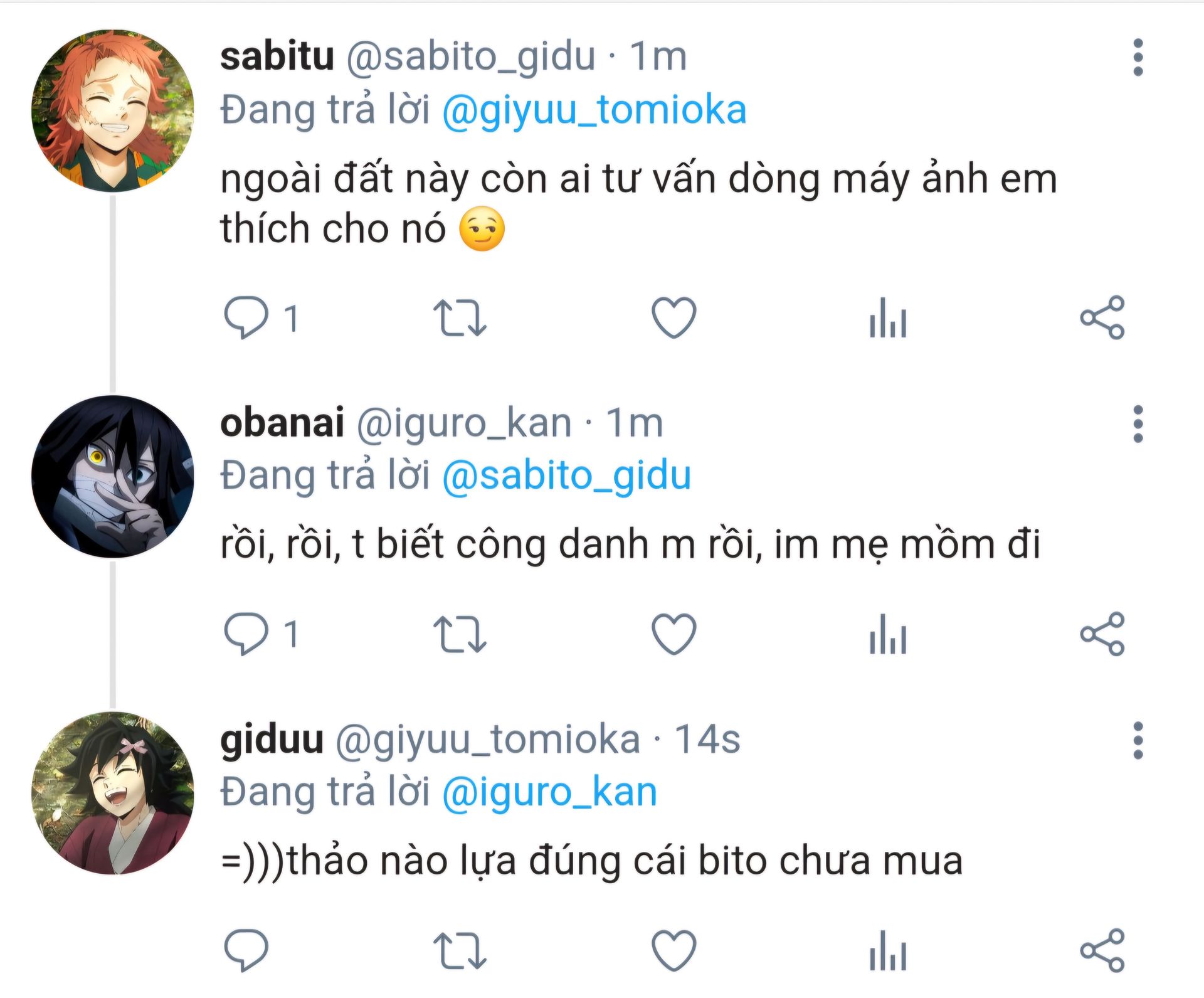The width and height of the screenshot is (1204, 998).
Task: Open more options for giduu's tweet
Action: tap(1138, 740)
